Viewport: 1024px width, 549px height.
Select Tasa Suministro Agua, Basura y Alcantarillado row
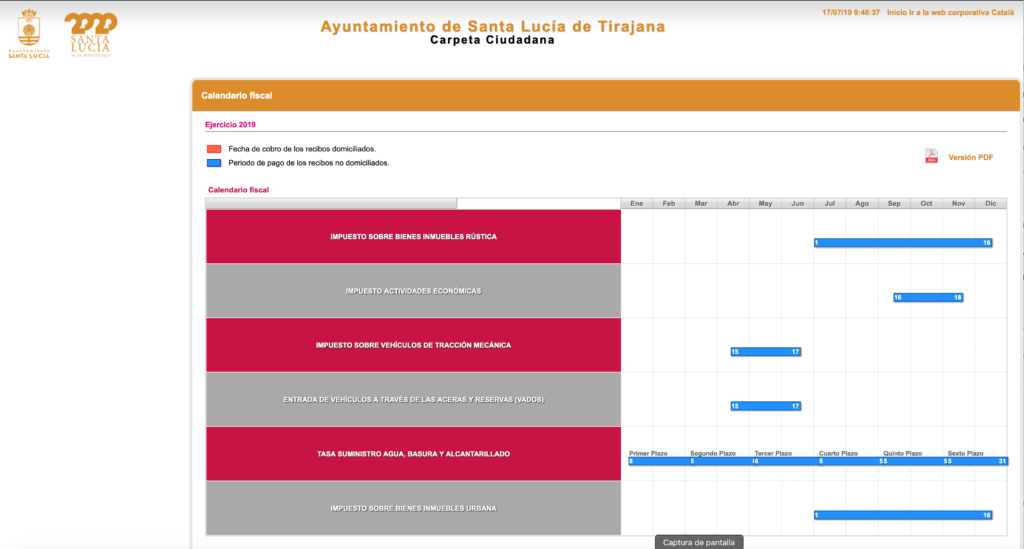pyautogui.click(x=413, y=454)
